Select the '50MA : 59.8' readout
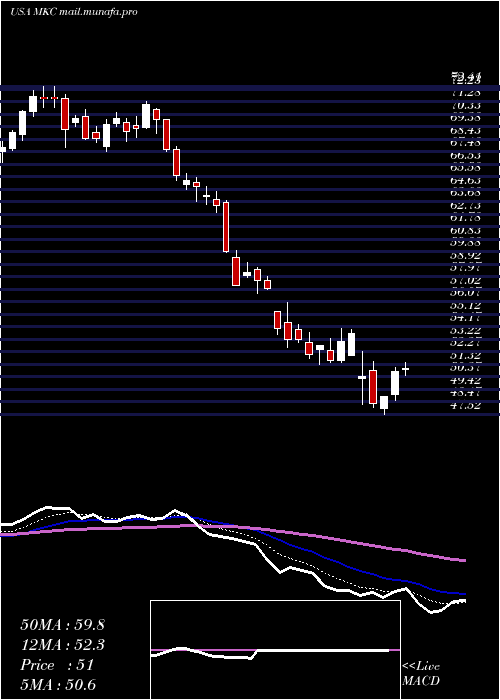Image resolution: width=500 pixels, height=700 pixels. click(62, 625)
